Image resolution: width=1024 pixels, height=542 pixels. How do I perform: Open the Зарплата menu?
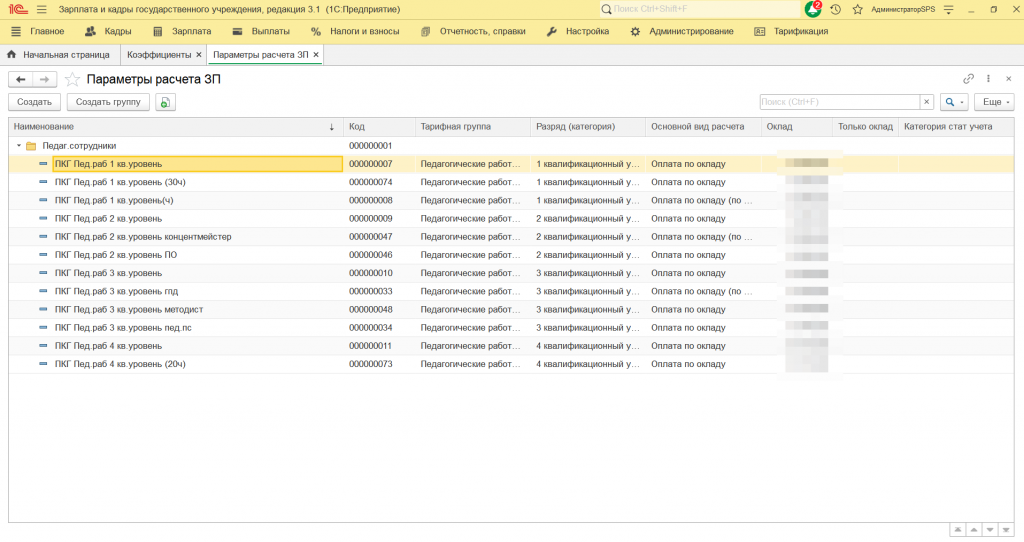tap(182, 31)
